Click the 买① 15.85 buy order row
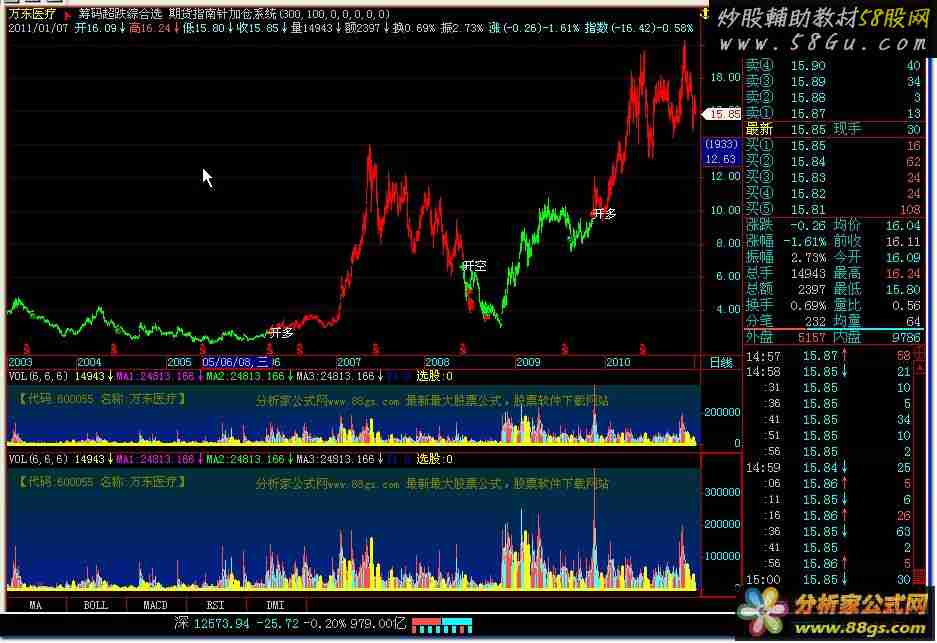 tap(833, 146)
